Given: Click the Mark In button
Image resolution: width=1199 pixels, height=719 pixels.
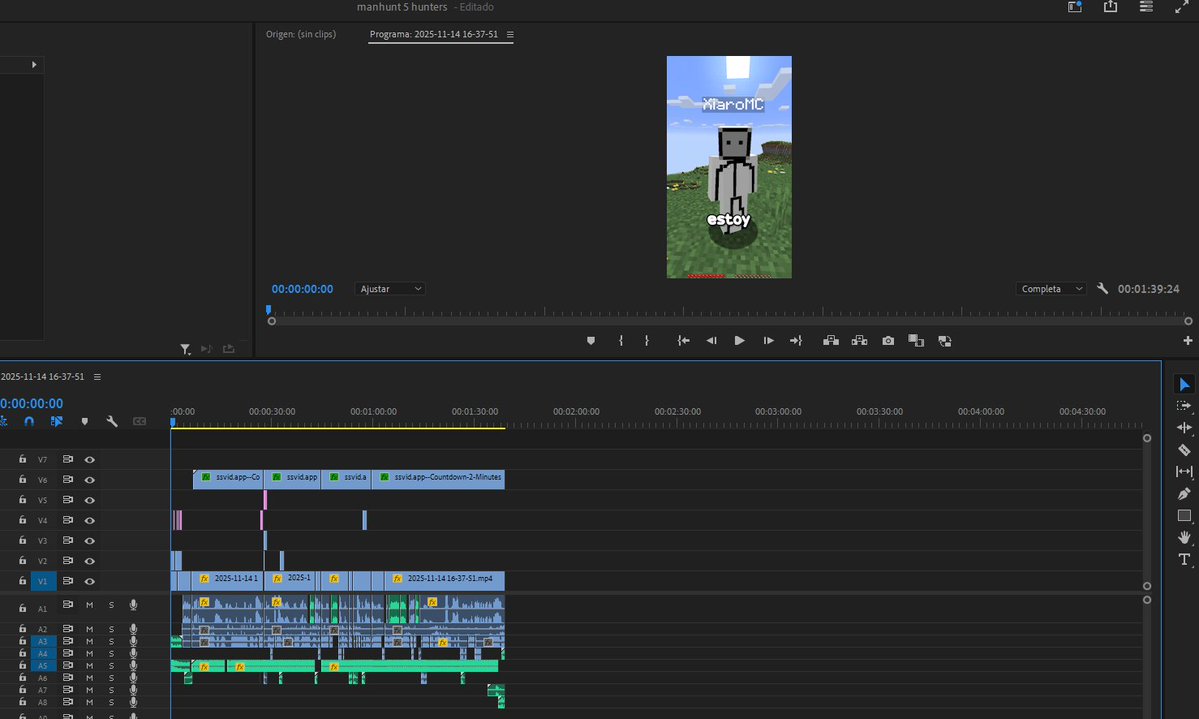Looking at the screenshot, I should point(621,340).
